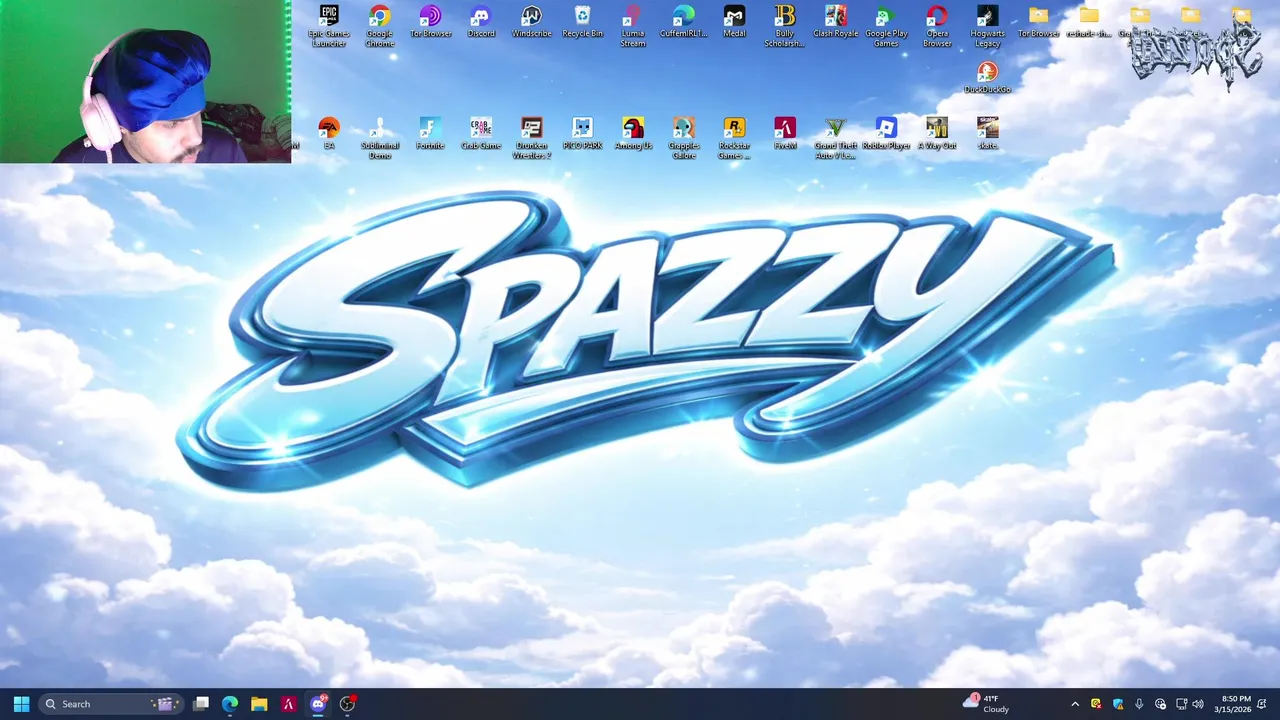1280x720 pixels.
Task: Select the Recycle Bin icon
Action: point(582,22)
